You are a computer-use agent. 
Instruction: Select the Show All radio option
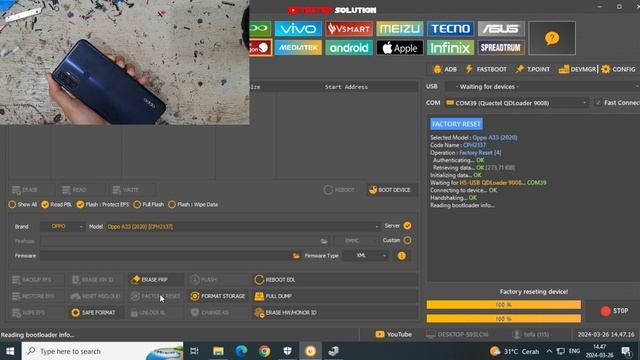click(x=23, y=204)
